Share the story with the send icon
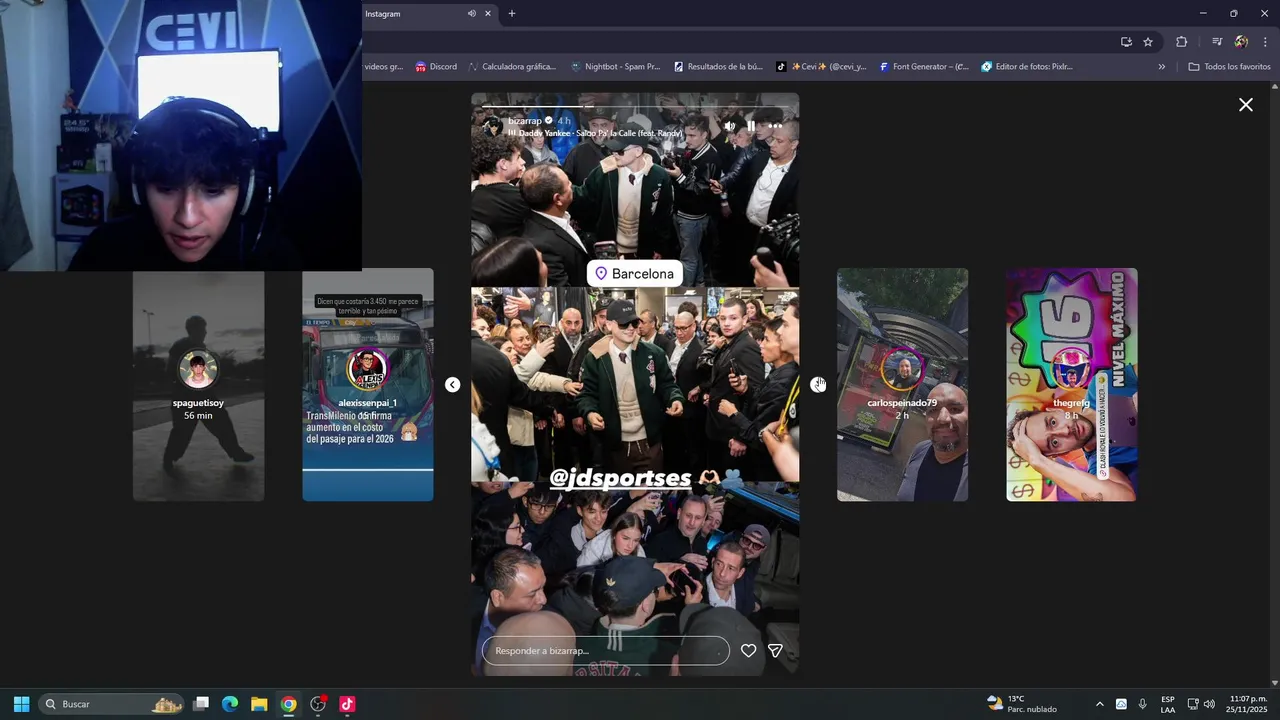 (x=775, y=651)
